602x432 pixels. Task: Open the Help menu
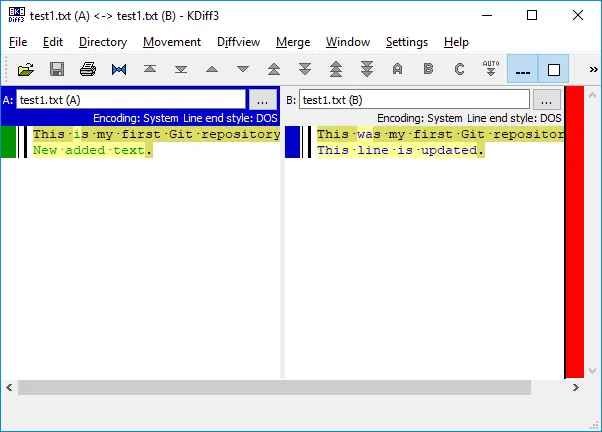tap(456, 42)
